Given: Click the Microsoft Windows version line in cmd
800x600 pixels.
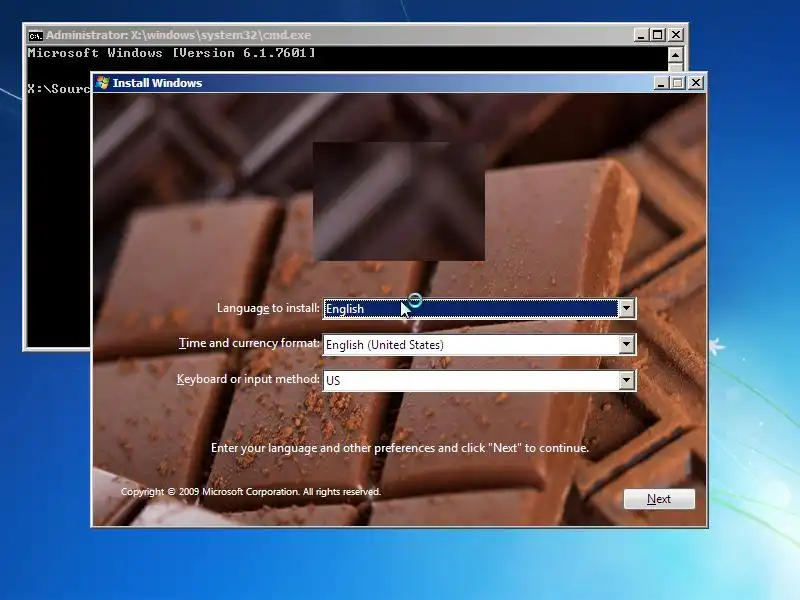Looking at the screenshot, I should [x=171, y=53].
